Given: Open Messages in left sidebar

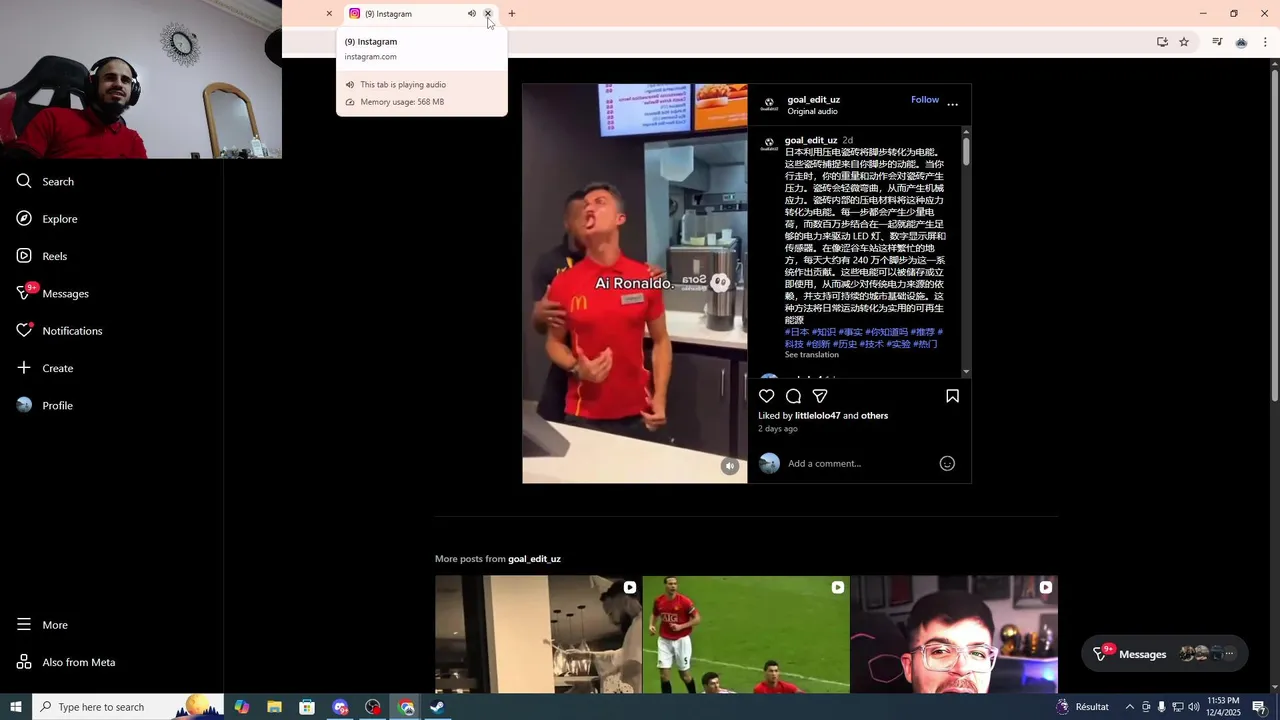Looking at the screenshot, I should (x=53, y=293).
